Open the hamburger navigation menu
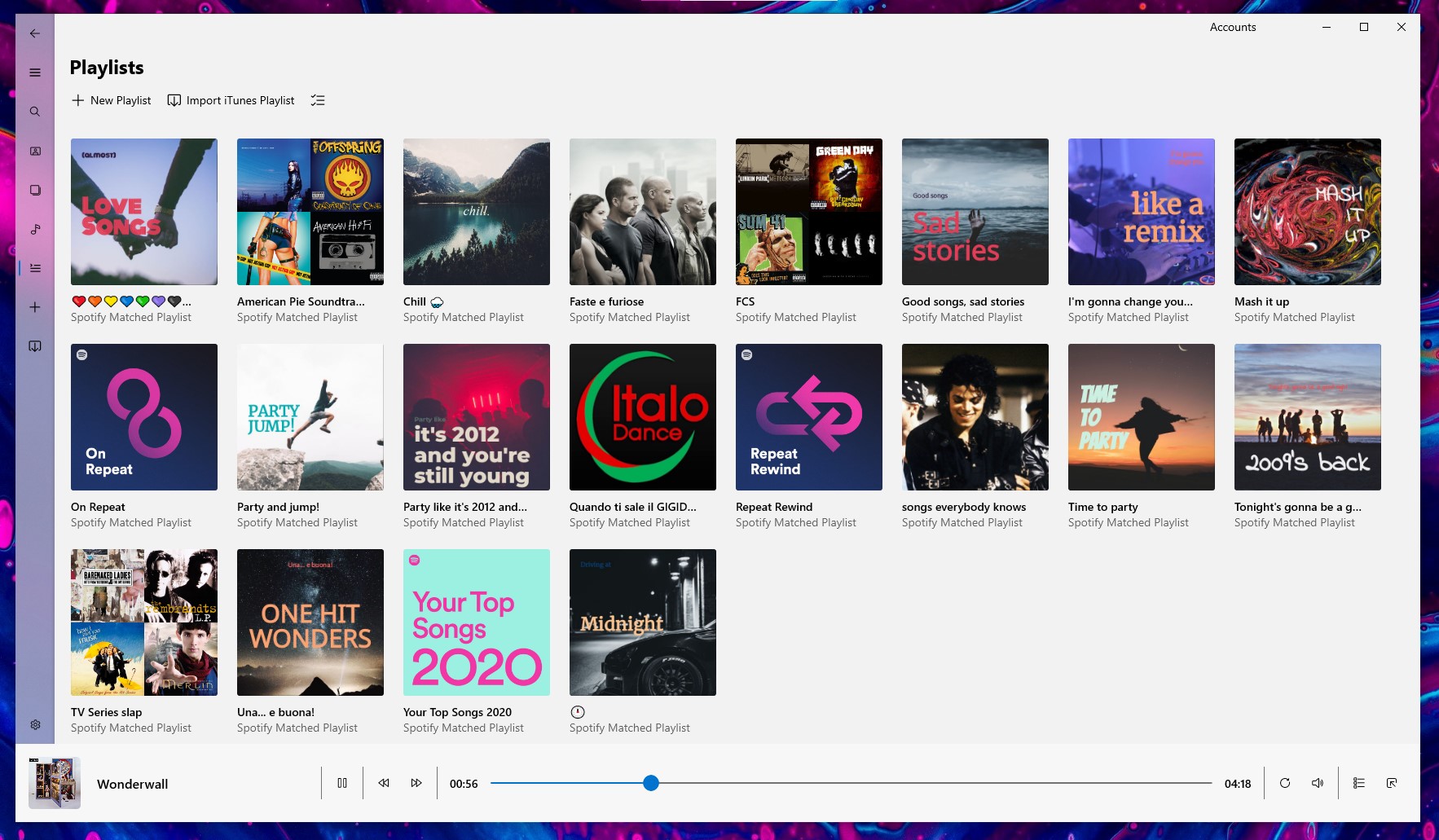The height and width of the screenshot is (840, 1439). click(x=35, y=73)
